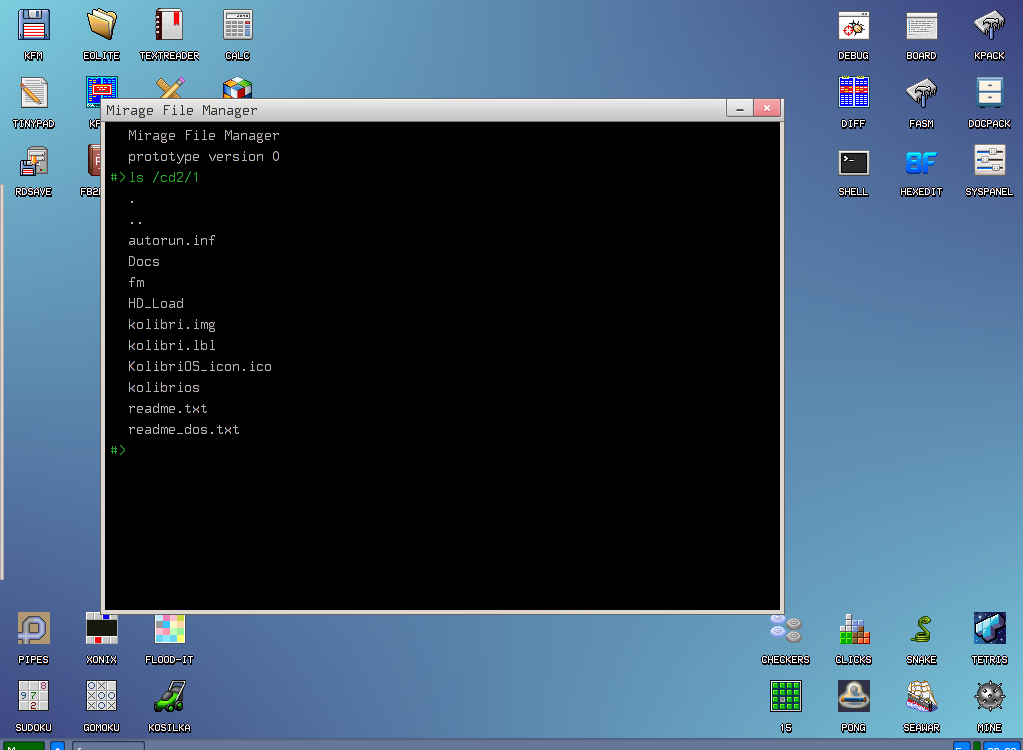1023x750 pixels.
Task: Launch the FASM assembler icon
Action: (x=921, y=93)
